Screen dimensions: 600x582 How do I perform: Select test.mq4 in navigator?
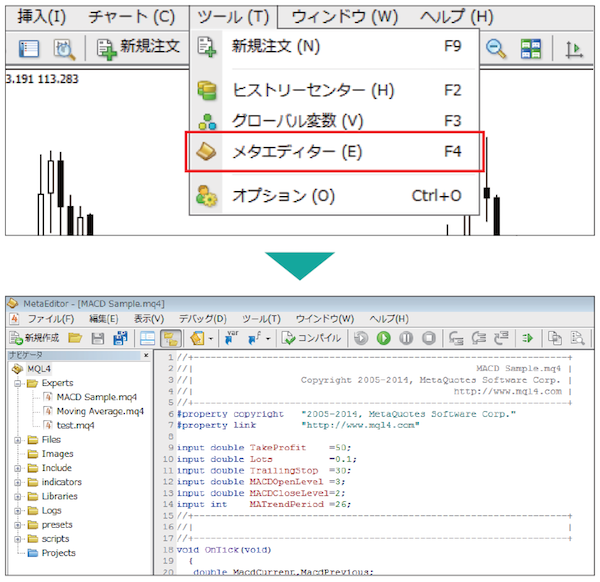point(75,425)
